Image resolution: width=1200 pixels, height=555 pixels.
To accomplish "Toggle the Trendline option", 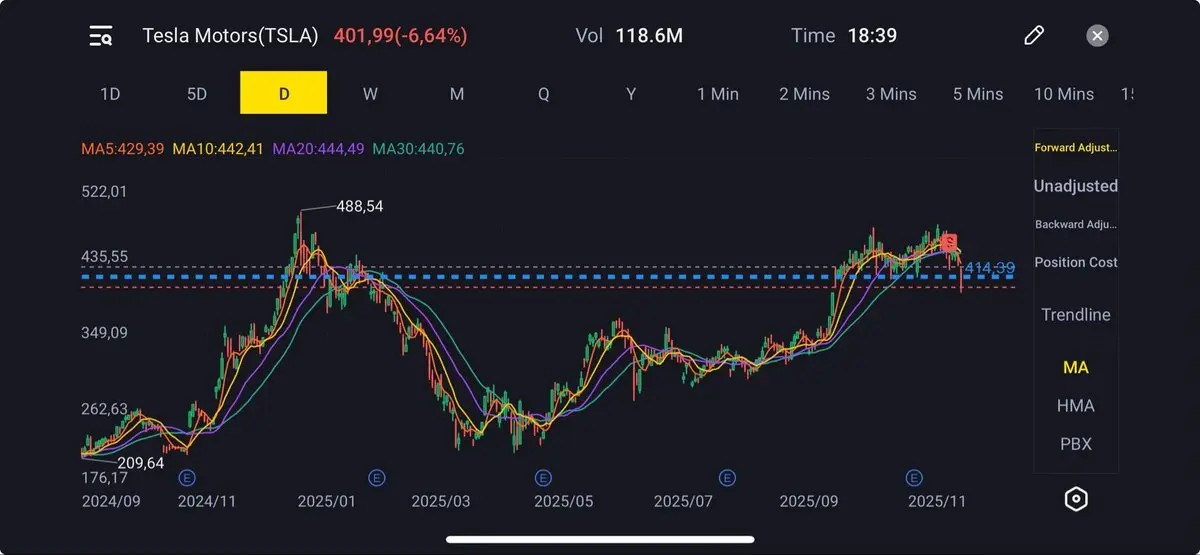I will pyautogui.click(x=1076, y=315).
